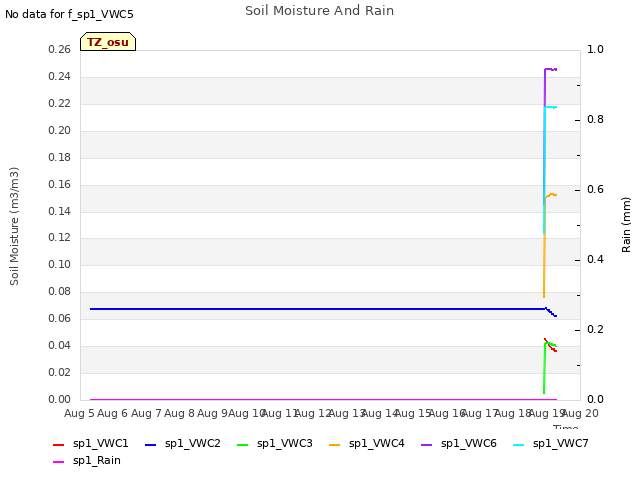The height and width of the screenshot is (480, 640).
Task: Click the 'No data for f_sp1_VWC5' message
Action: (69, 14)
